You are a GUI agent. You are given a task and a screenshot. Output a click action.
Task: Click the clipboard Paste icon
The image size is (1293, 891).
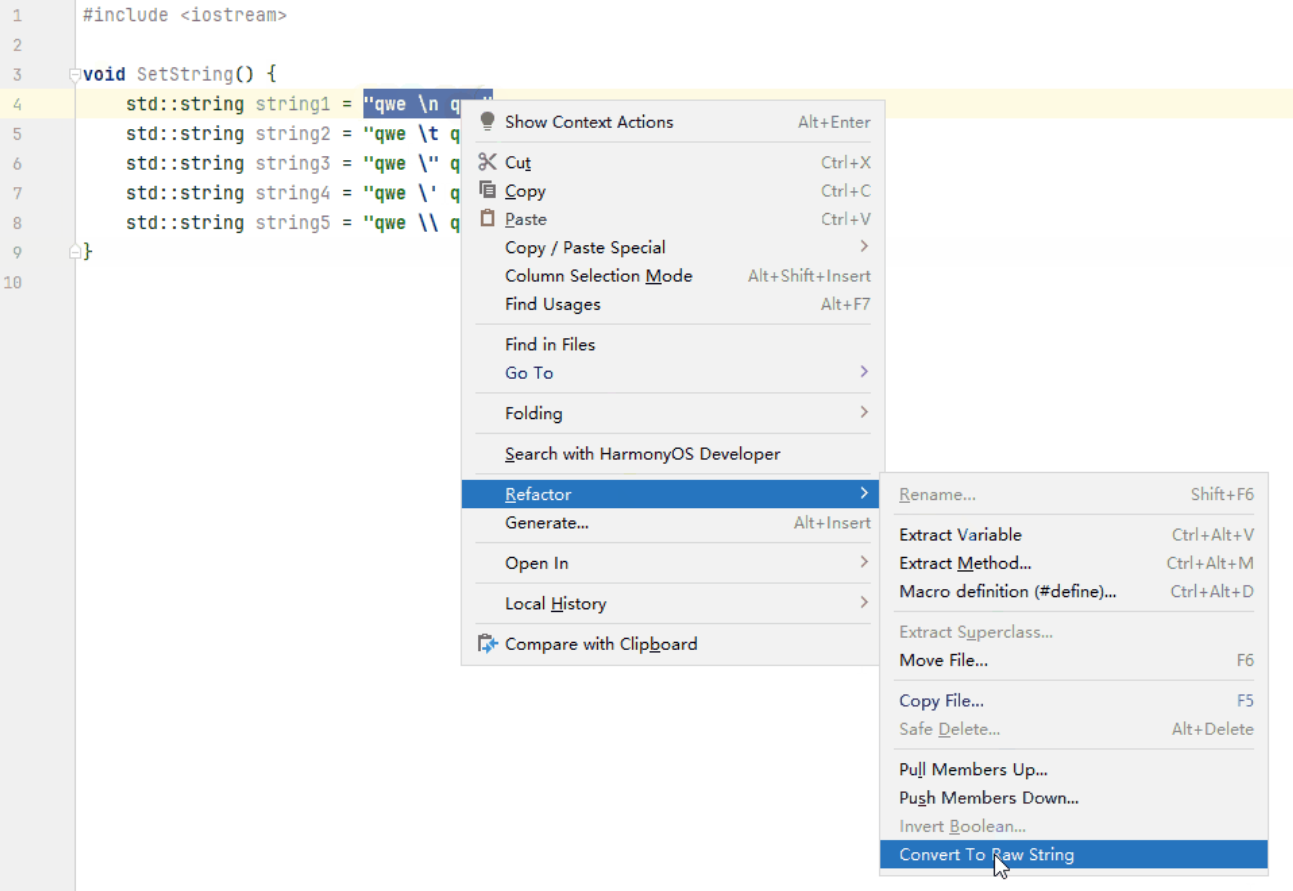coord(488,218)
